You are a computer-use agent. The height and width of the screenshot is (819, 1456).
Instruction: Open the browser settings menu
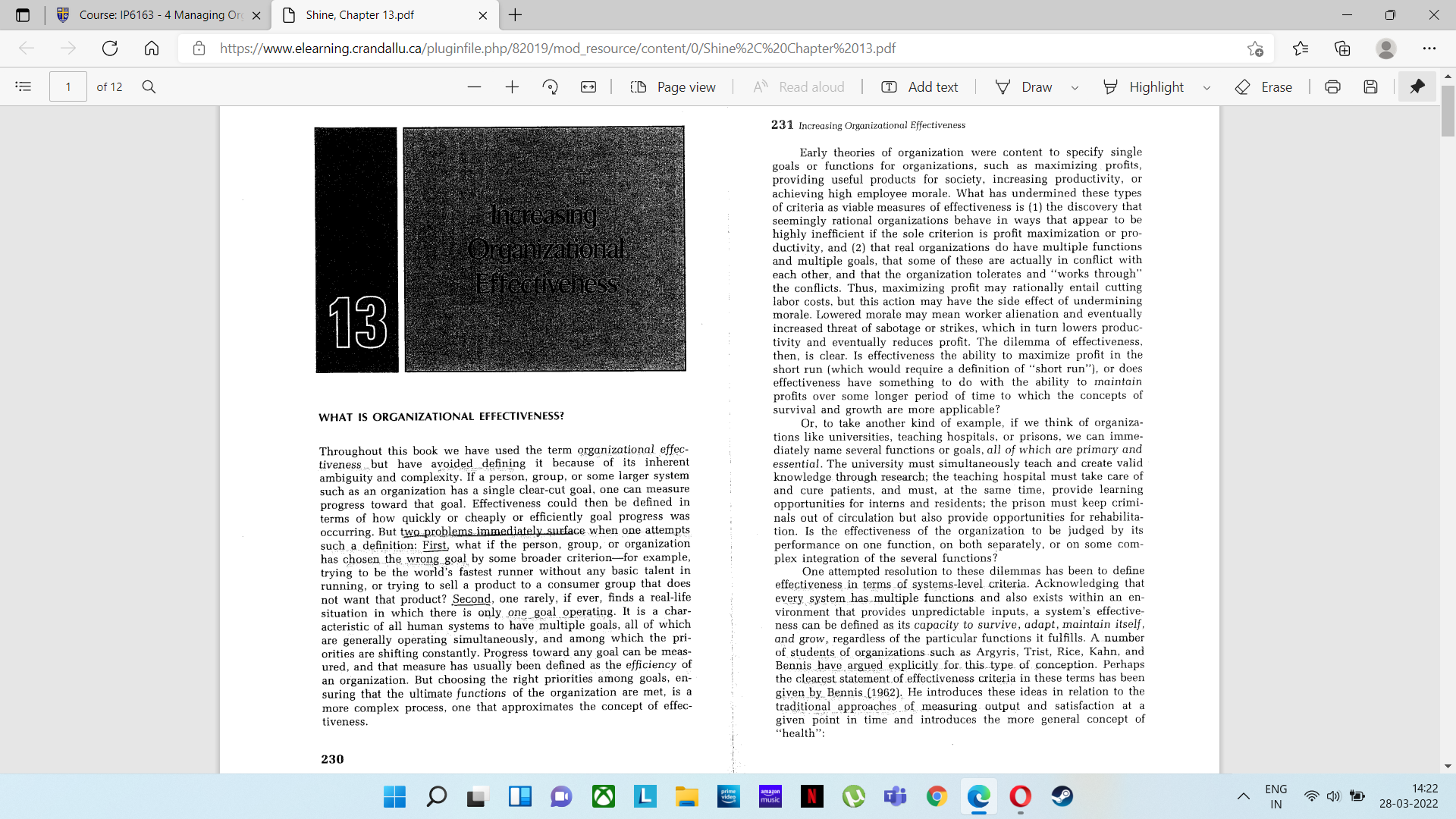click(1430, 49)
